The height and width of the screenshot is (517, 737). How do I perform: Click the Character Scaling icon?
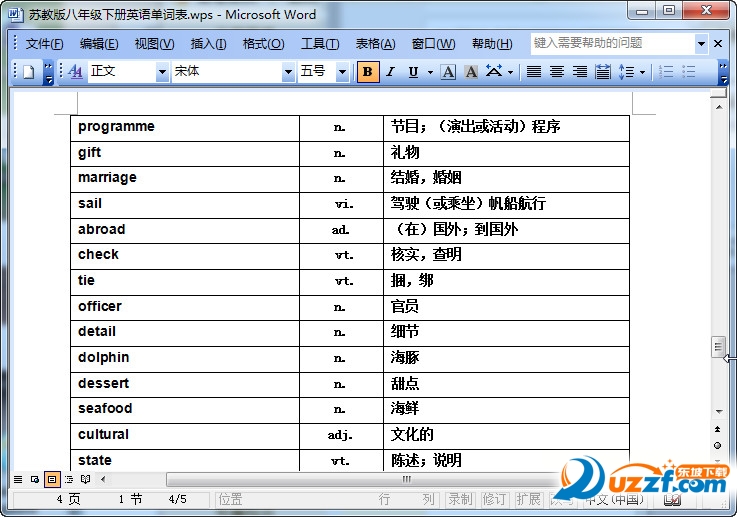[x=494, y=72]
